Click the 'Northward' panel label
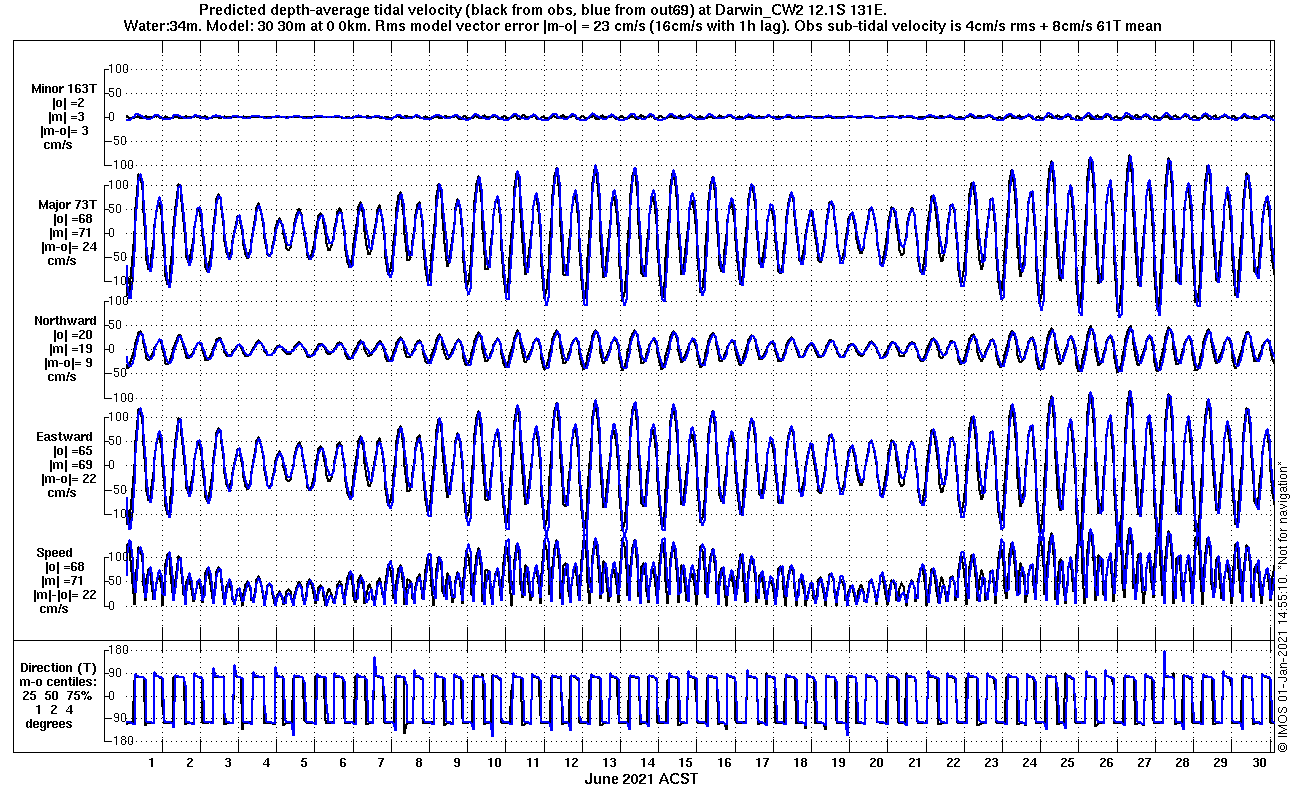 point(65,321)
